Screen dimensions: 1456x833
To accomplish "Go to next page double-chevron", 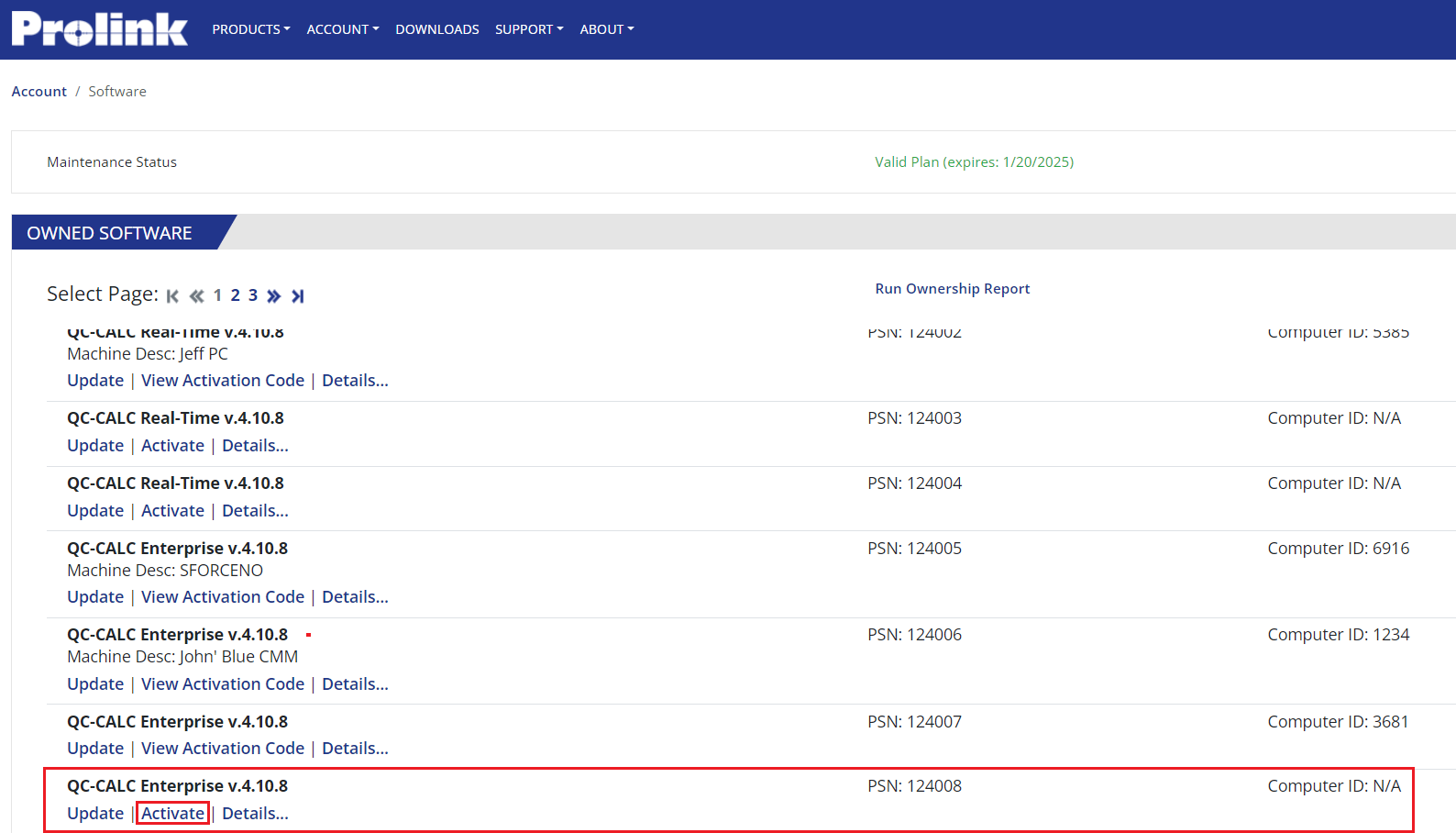I will click(273, 295).
